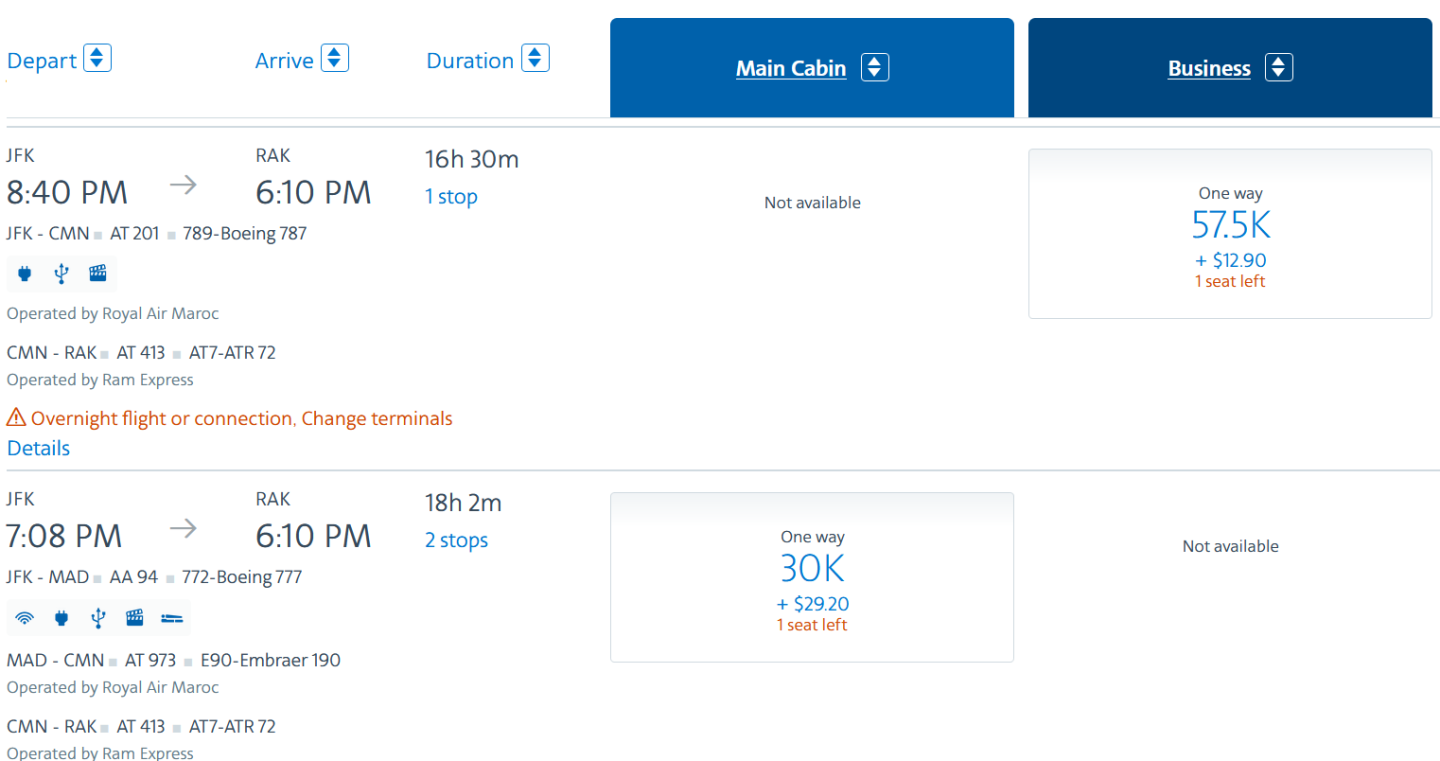Click the Wi-Fi icon on the AA 94 flight
Viewport: 1440px width, 761px height.
[x=25, y=618]
